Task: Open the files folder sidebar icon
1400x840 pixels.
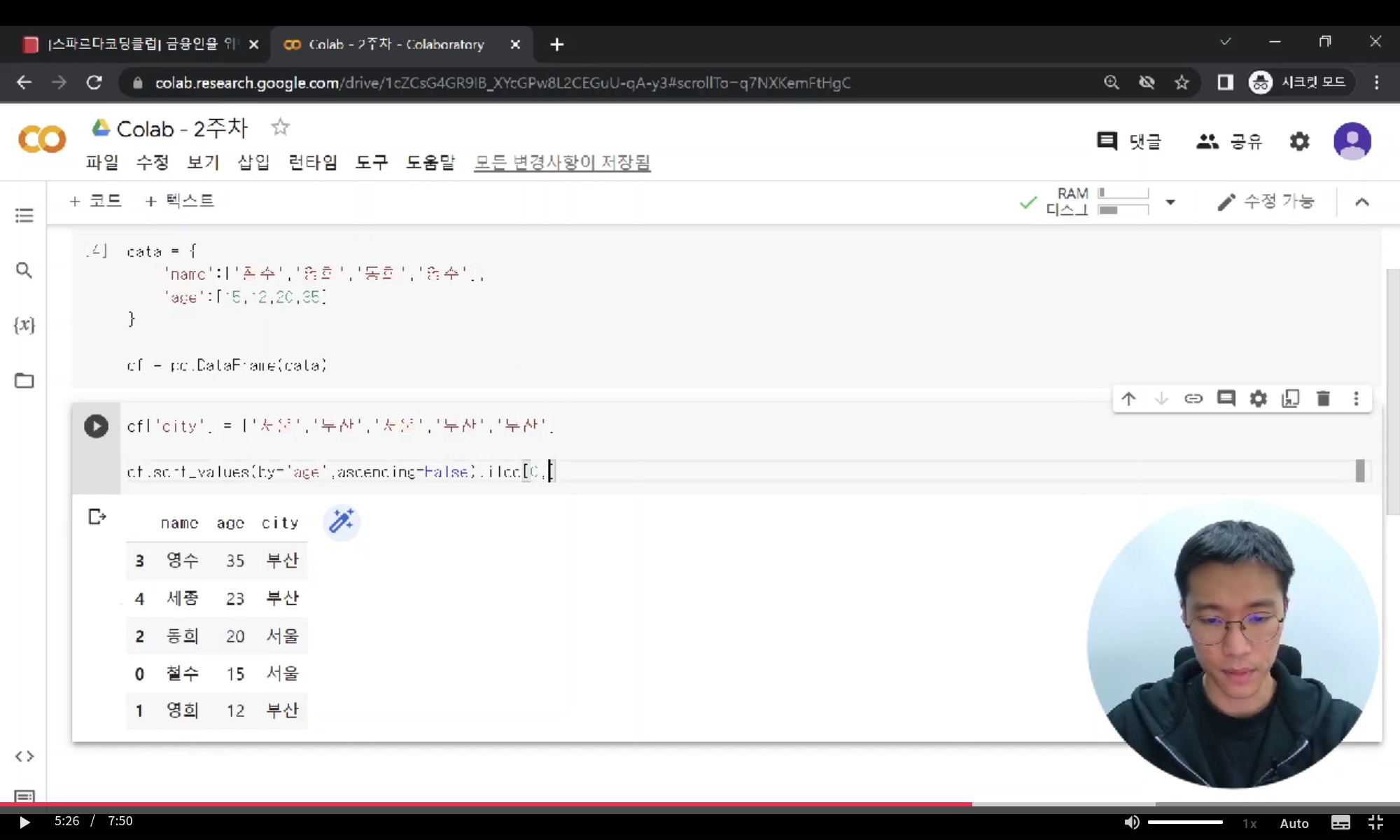Action: tap(24, 380)
